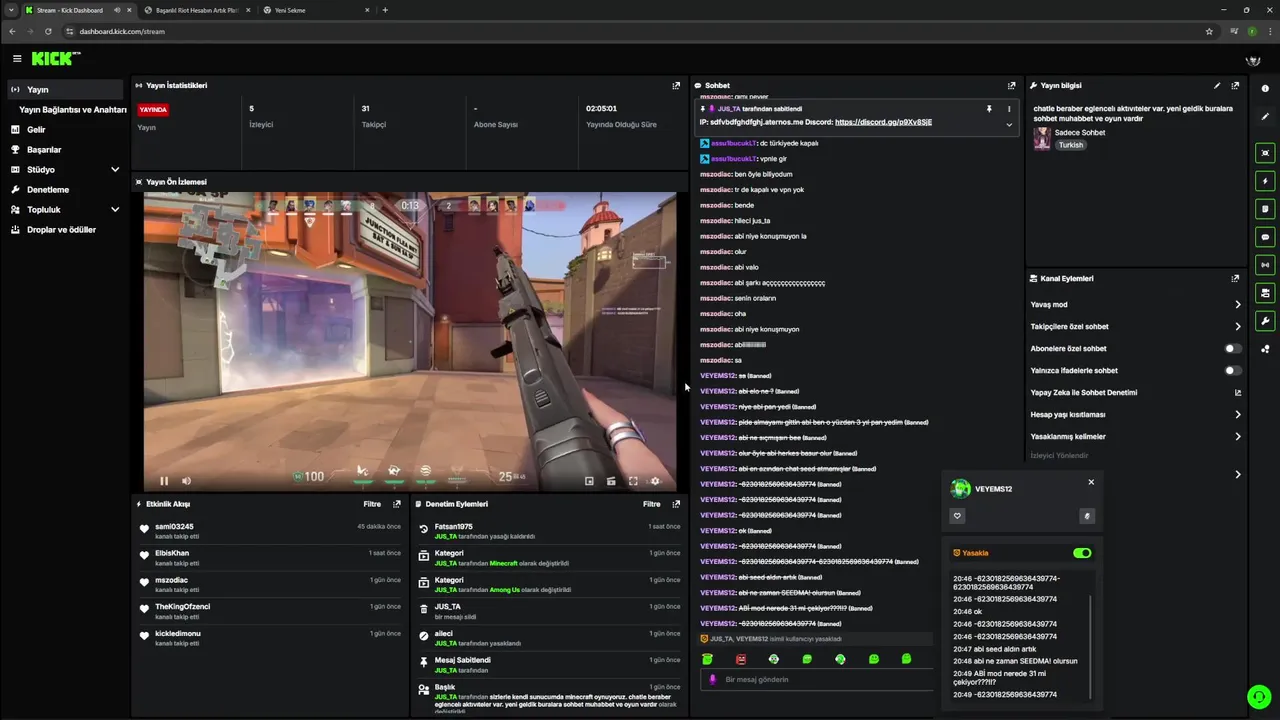Pause the stream preview video

tap(164, 481)
